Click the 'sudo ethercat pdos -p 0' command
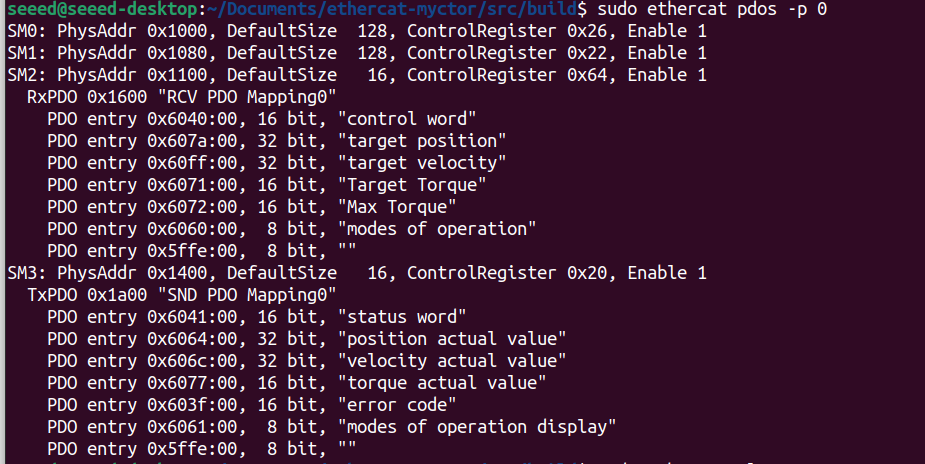This screenshot has width=925, height=464. 712,9
